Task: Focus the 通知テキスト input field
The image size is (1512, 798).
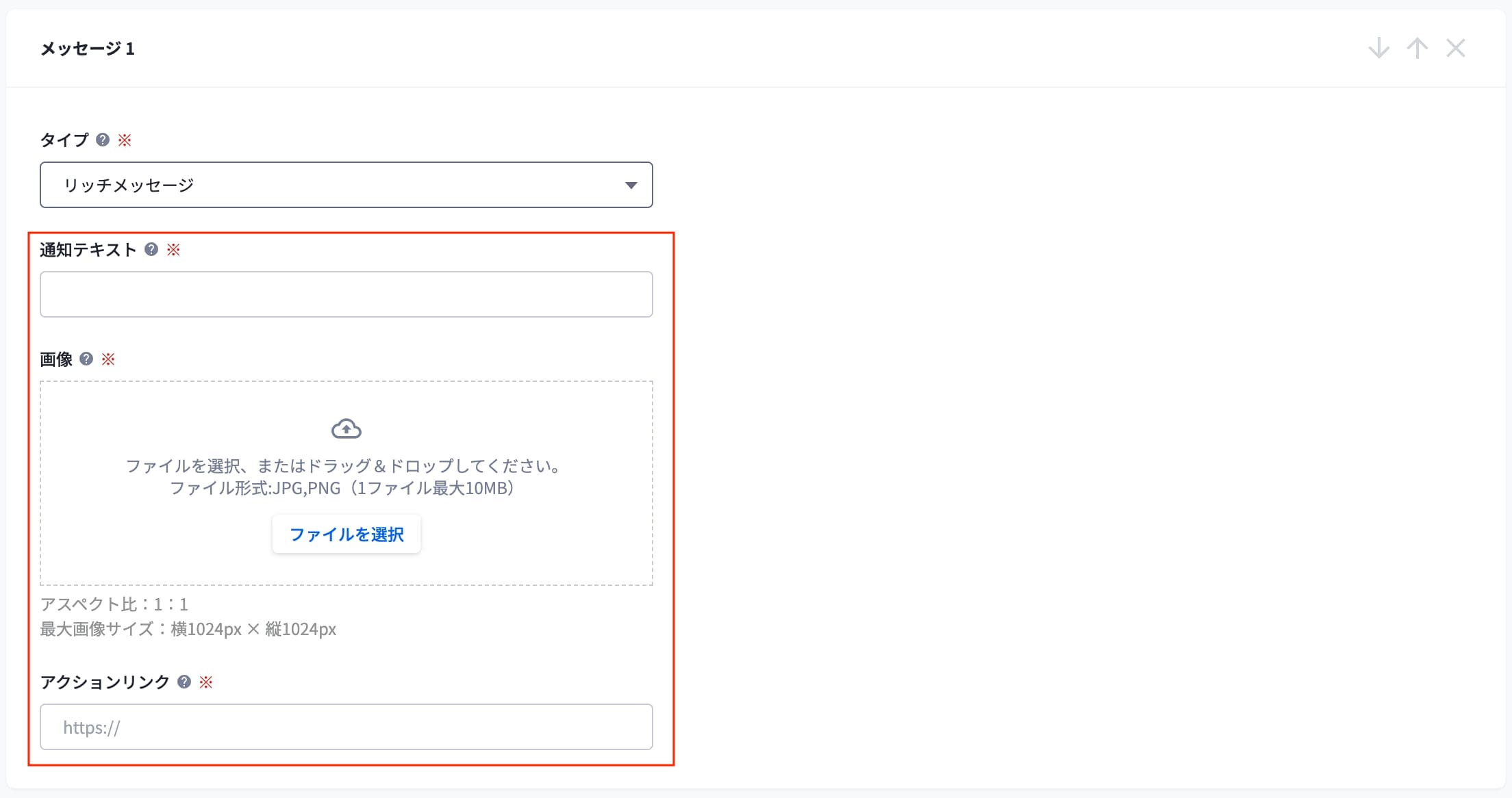Action: coord(346,294)
